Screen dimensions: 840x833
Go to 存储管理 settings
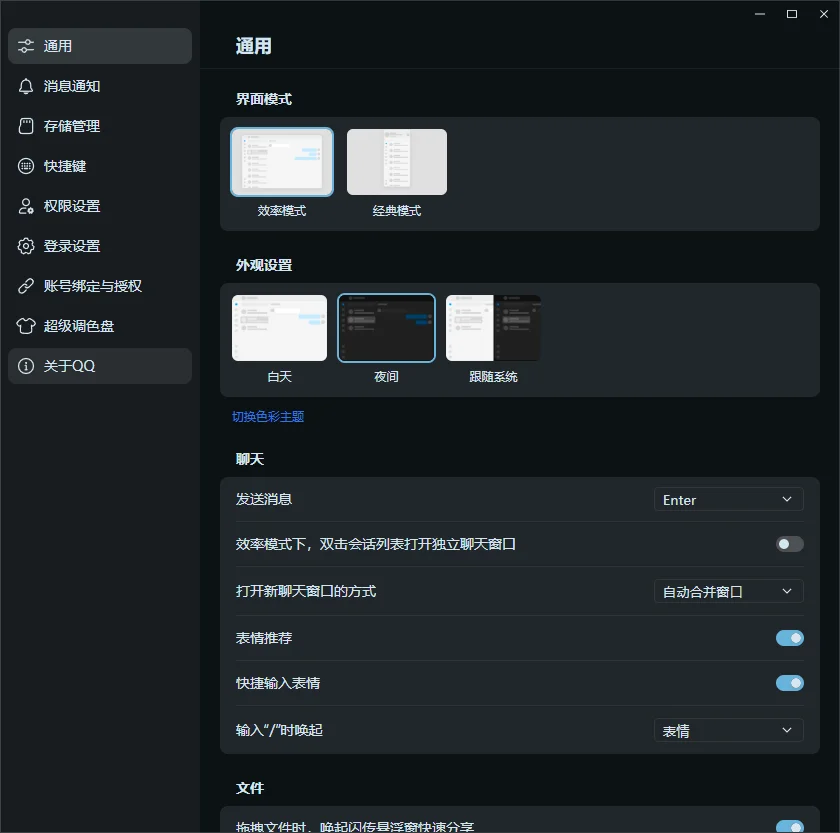coord(100,126)
